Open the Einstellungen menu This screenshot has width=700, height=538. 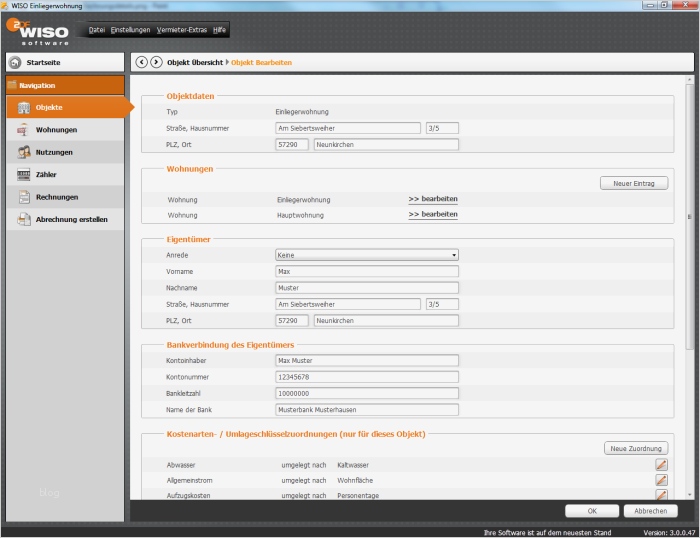coord(131,30)
